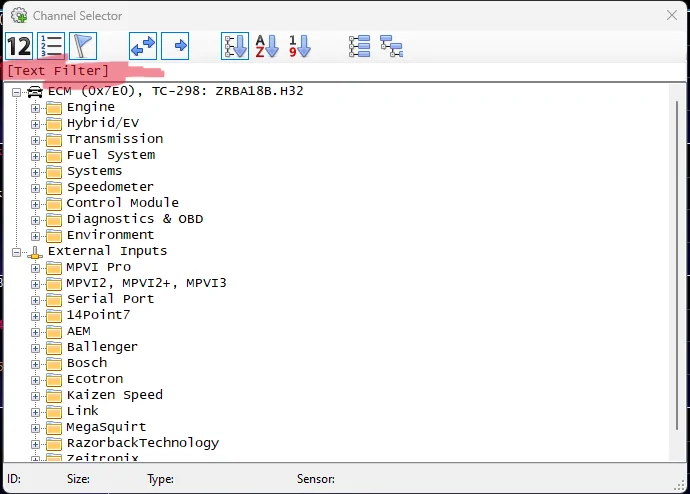The height and width of the screenshot is (494, 690).
Task: Click the expand-all tree icon
Action: [x=360, y=46]
